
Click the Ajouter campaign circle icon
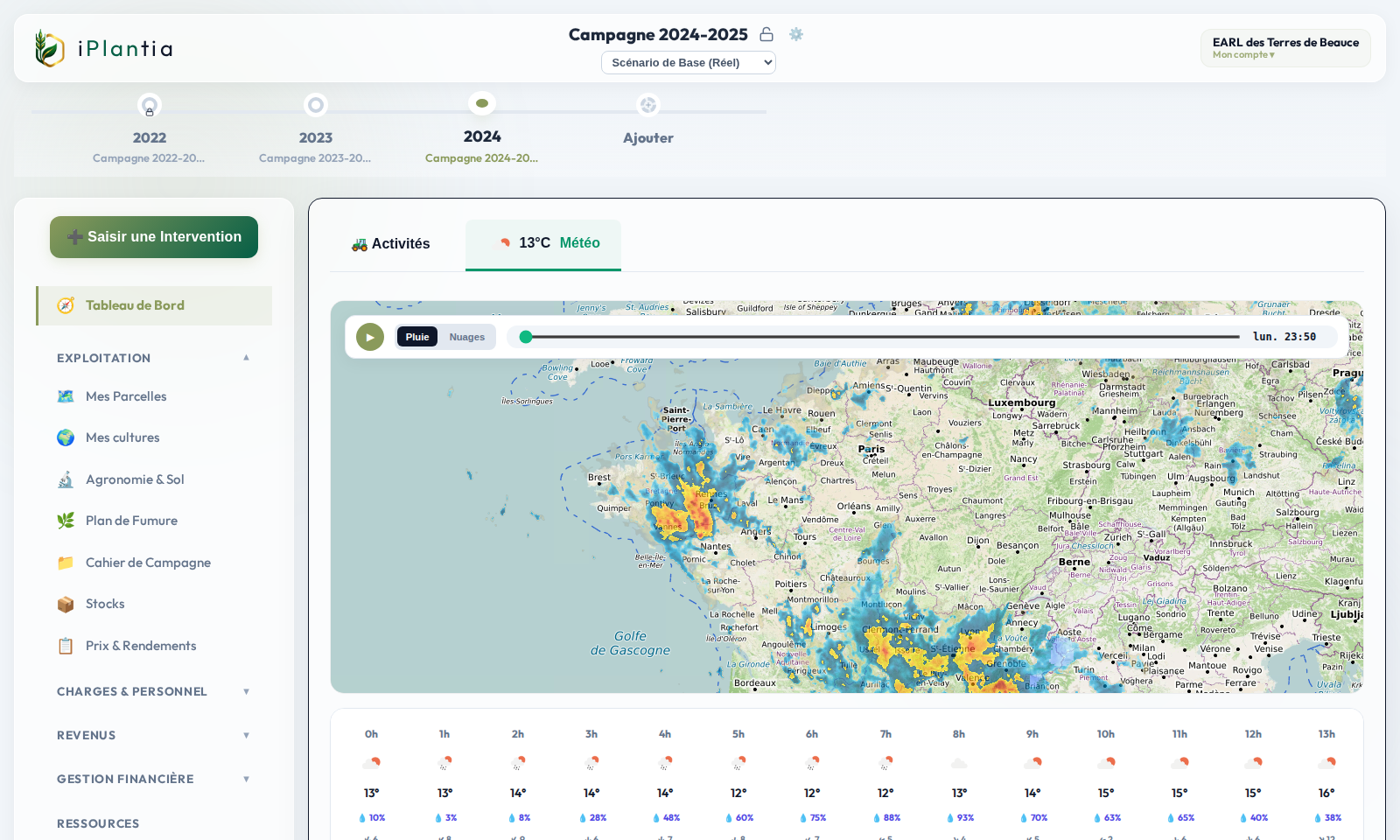tap(648, 105)
